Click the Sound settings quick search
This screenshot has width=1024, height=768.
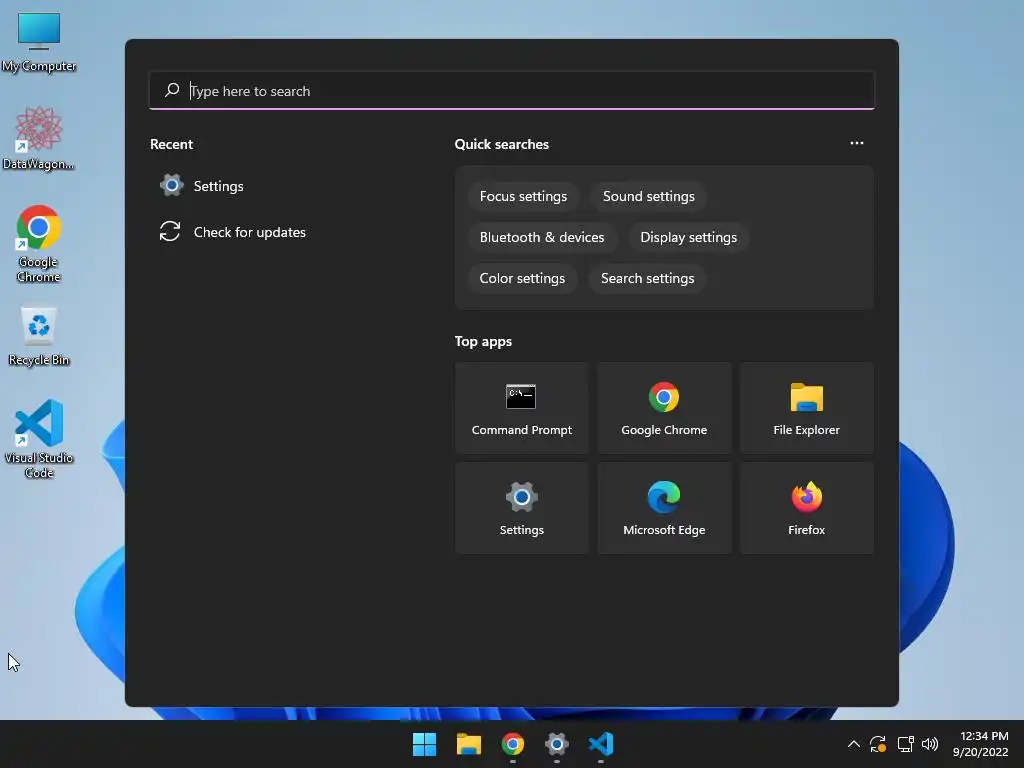648,197
